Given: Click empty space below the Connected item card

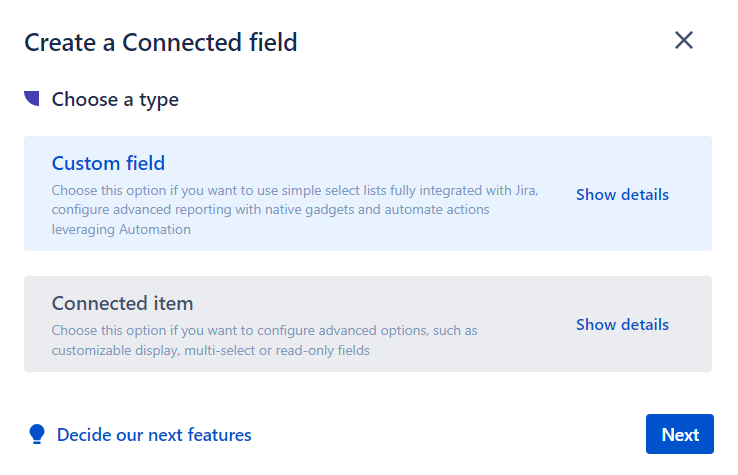Looking at the screenshot, I should point(367,390).
